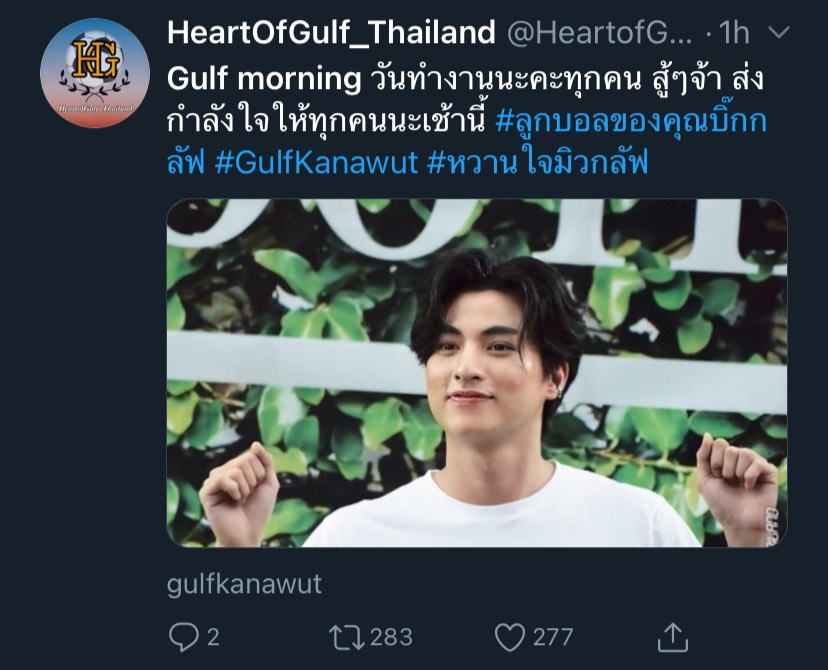Open the @HeartofG... username handle

click(599, 33)
